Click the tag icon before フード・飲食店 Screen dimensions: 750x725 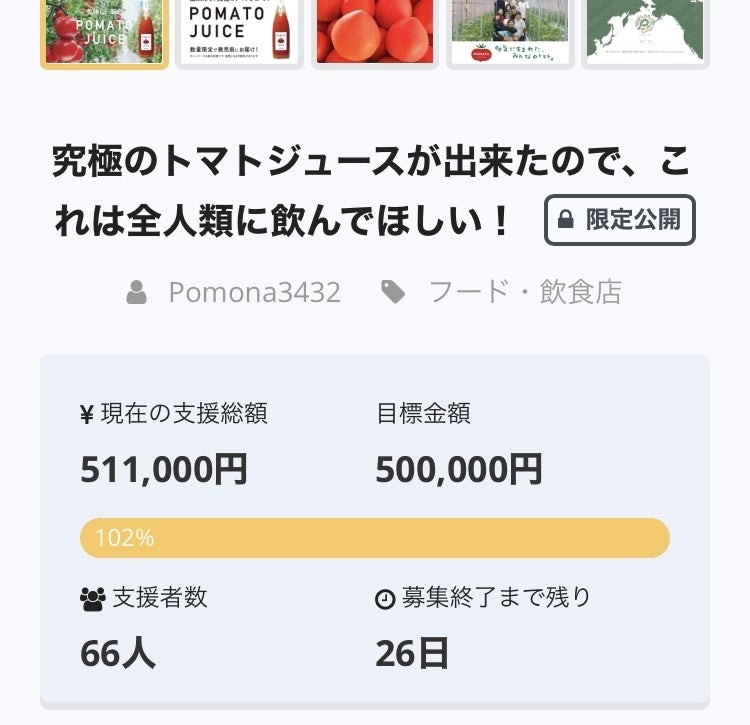[394, 292]
